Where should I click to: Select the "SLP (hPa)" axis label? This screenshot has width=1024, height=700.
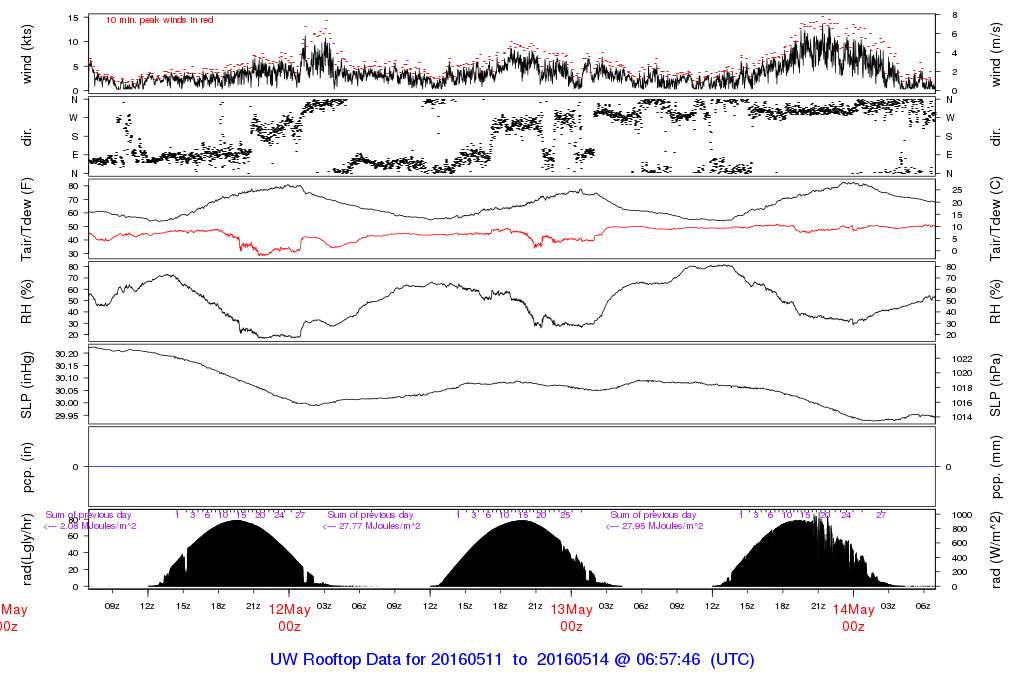[x=995, y=385]
